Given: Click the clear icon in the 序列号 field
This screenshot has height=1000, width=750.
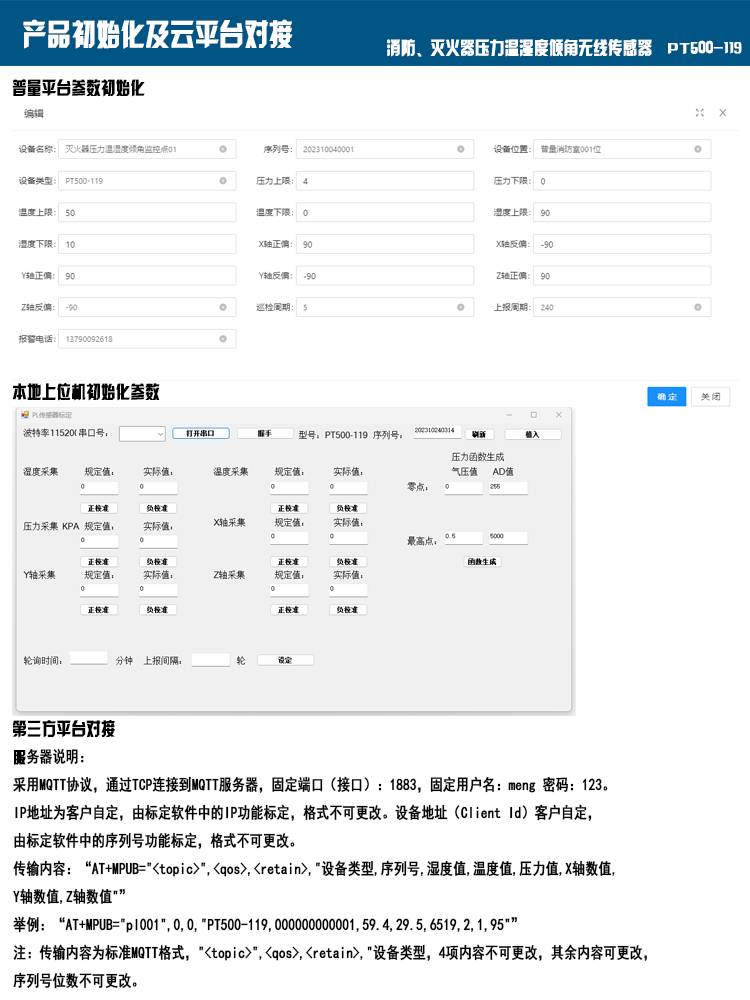Looking at the screenshot, I should [x=460, y=149].
